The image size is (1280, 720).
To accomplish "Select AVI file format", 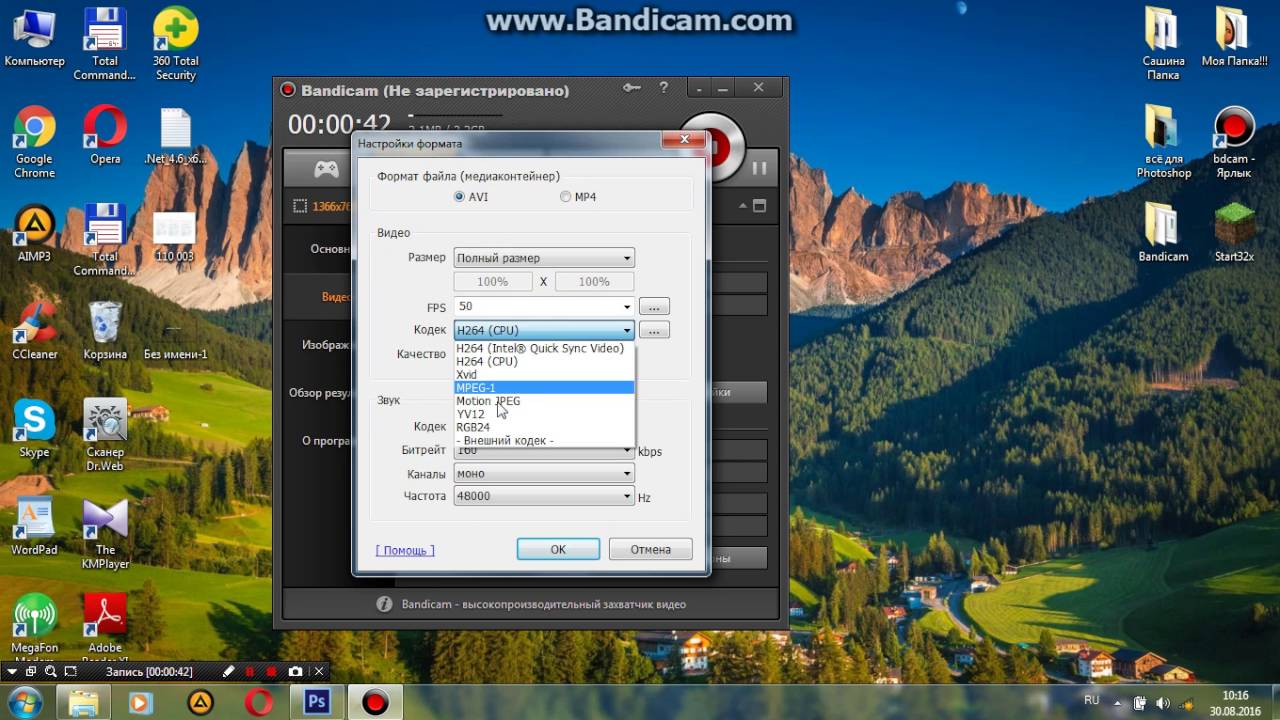I will 471,197.
